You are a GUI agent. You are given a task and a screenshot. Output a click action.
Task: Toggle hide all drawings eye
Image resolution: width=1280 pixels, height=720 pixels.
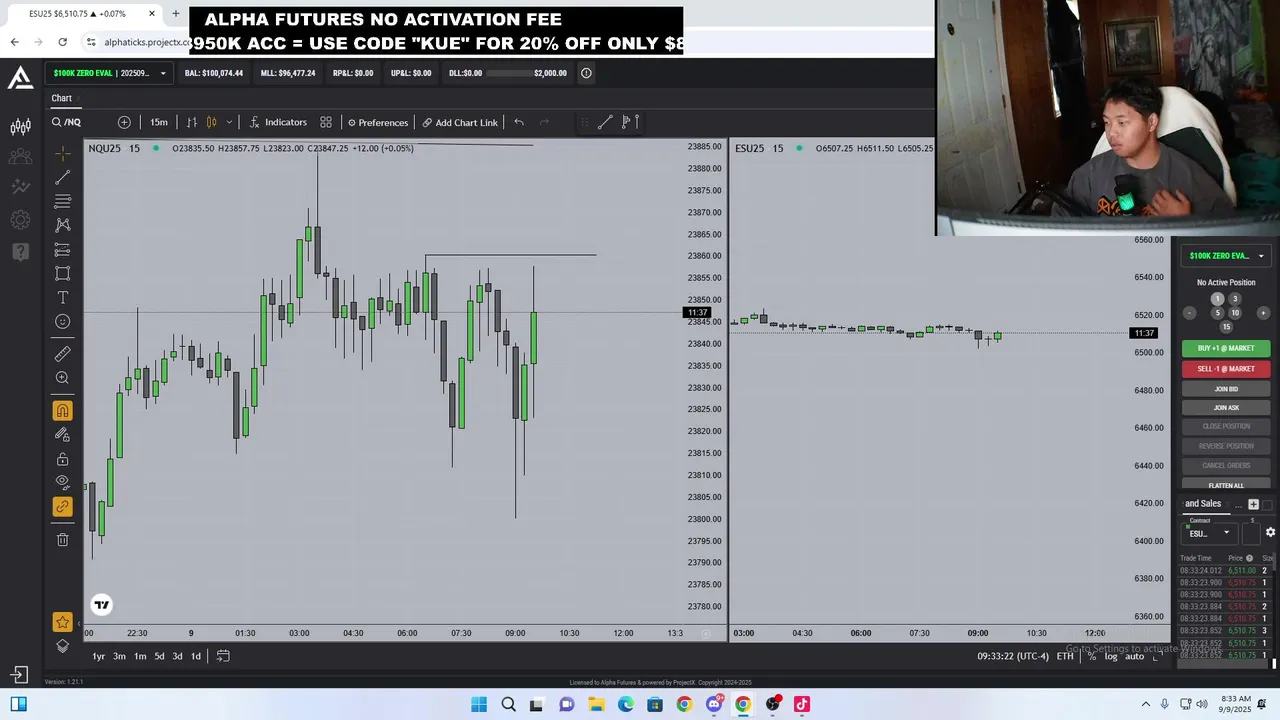(x=62, y=482)
